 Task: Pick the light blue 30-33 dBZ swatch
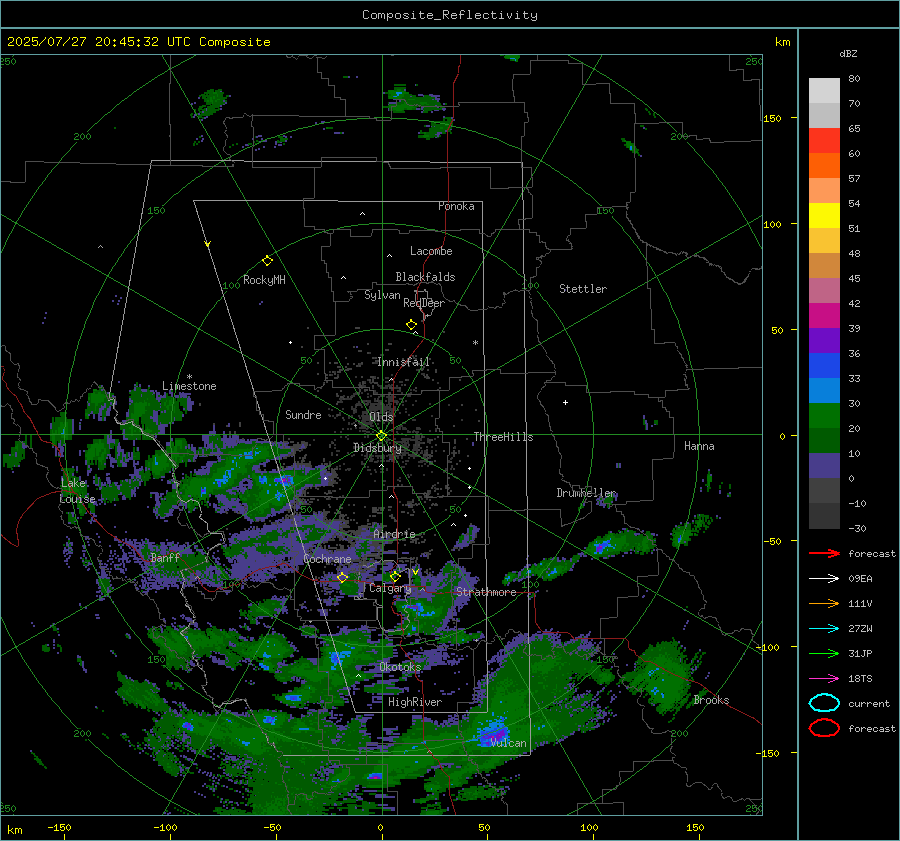point(824,391)
